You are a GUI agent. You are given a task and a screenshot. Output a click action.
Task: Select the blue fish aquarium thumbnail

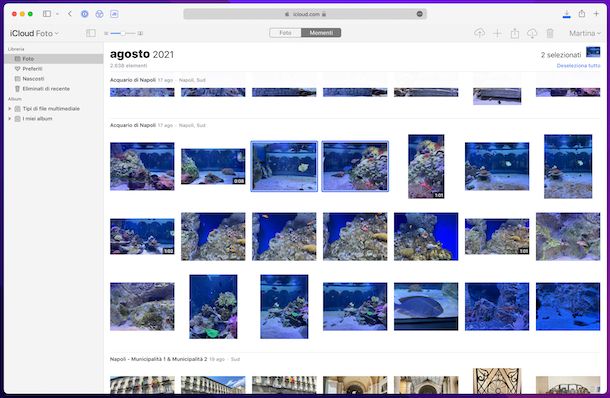(x=426, y=307)
